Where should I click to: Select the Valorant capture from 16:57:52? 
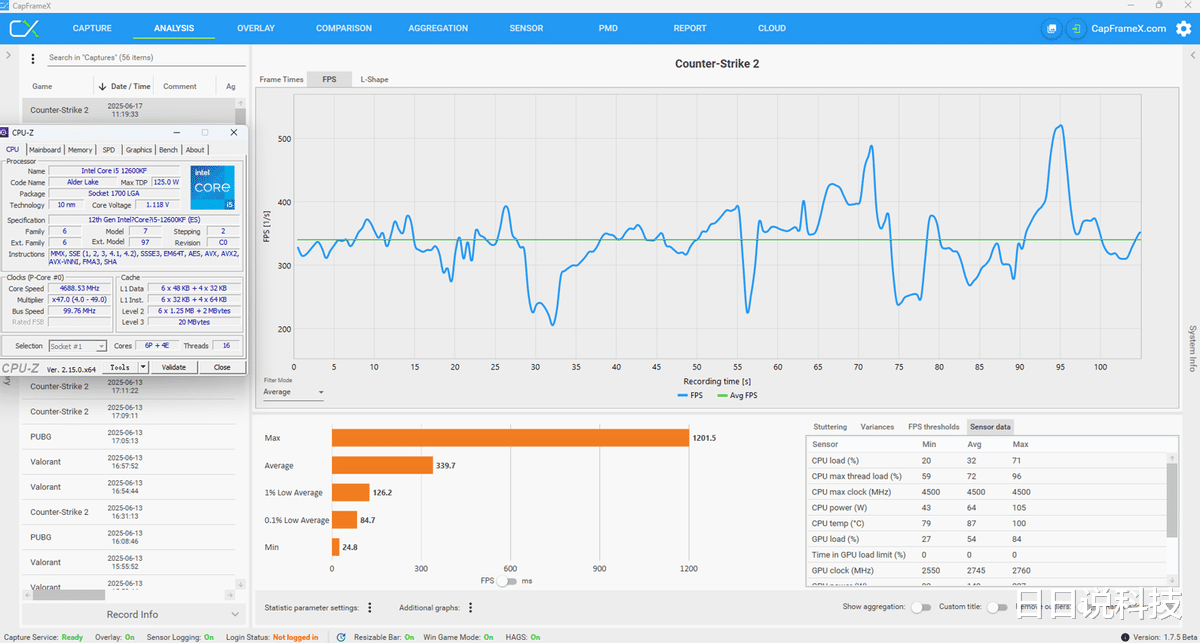click(x=130, y=462)
